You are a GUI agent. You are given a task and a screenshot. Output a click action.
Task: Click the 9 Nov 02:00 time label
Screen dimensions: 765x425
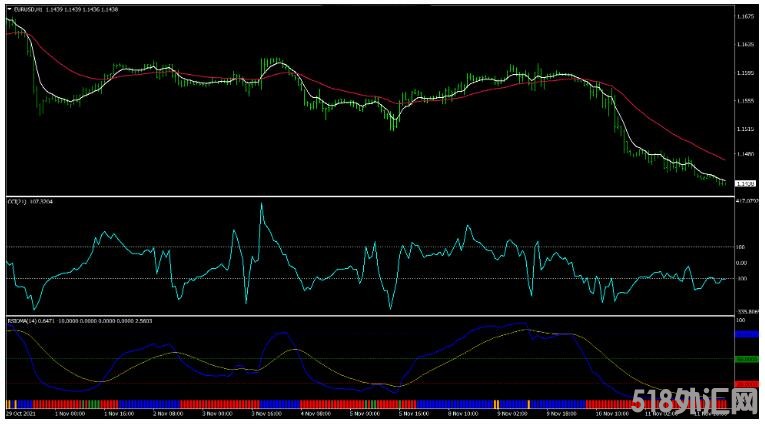point(512,414)
